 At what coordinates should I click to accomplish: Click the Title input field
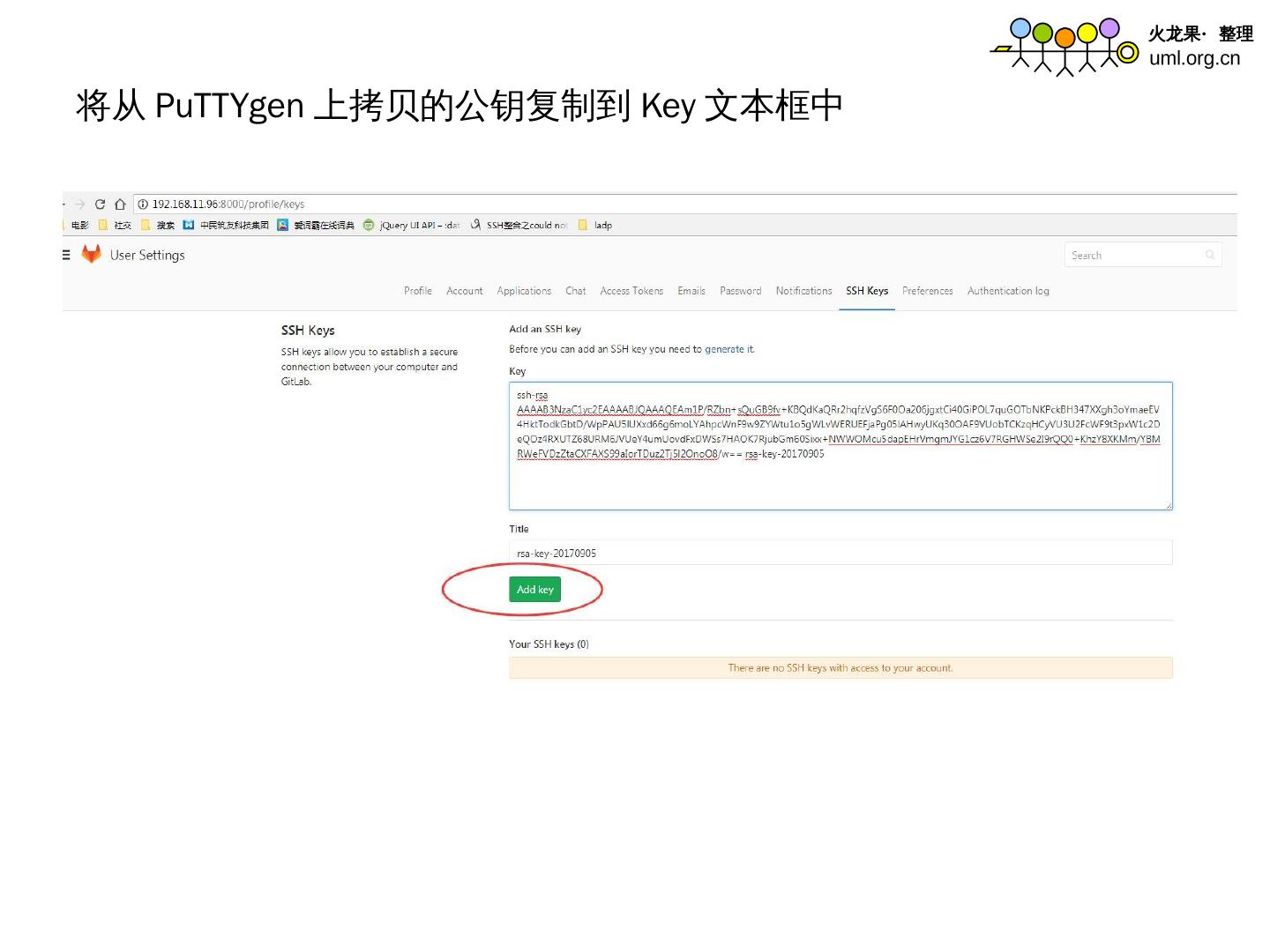[840, 553]
